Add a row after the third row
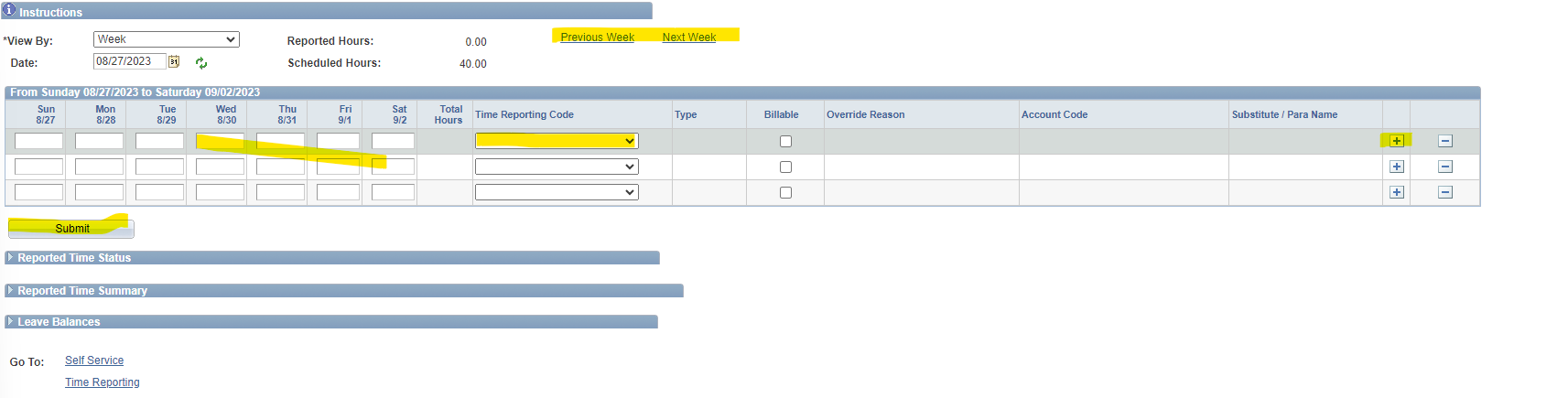The height and width of the screenshot is (398, 1568). tap(1397, 192)
